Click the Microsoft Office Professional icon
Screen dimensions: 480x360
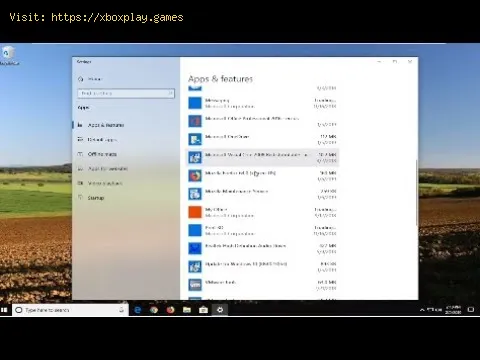[x=195, y=121]
